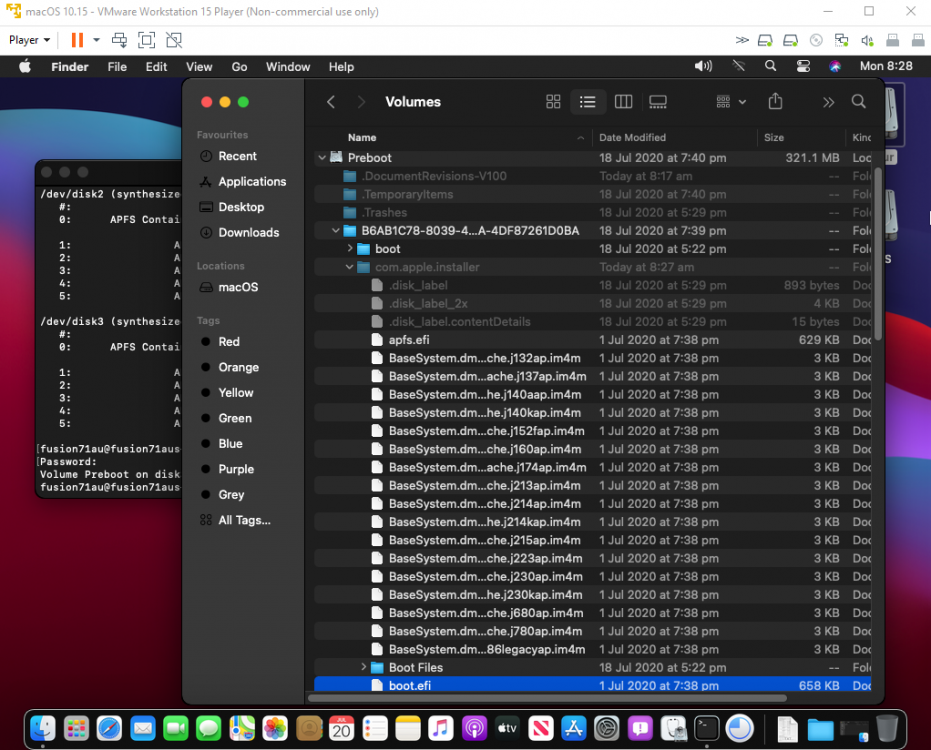Open Siri from the menu bar
The width and height of the screenshot is (931, 750).
pos(835,66)
